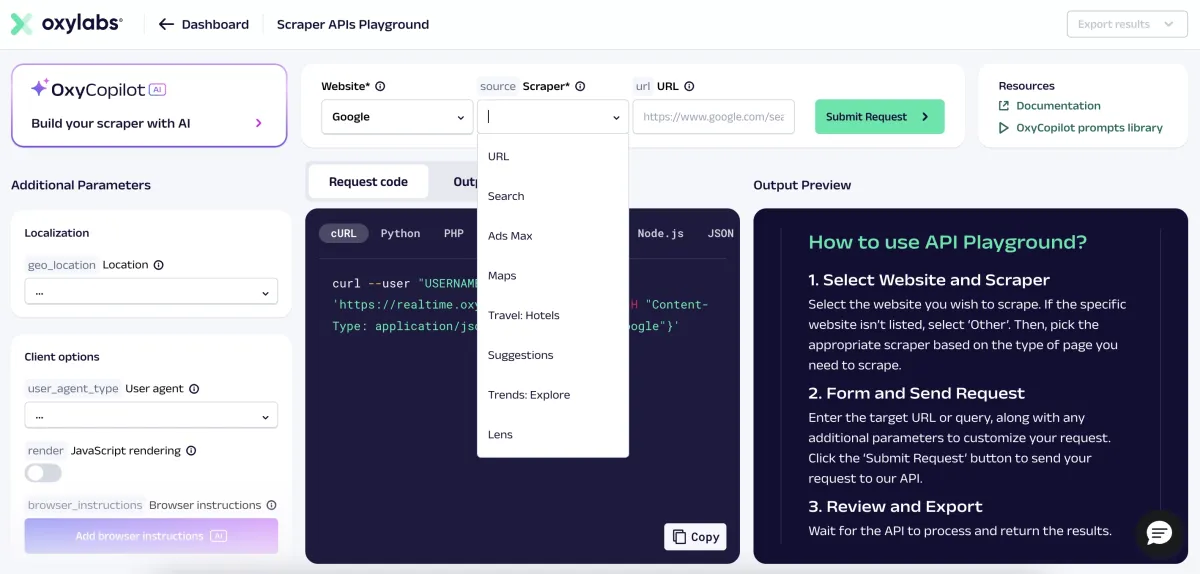Image resolution: width=1200 pixels, height=574 pixels.
Task: Select Lens scraper option
Action: tap(553, 435)
